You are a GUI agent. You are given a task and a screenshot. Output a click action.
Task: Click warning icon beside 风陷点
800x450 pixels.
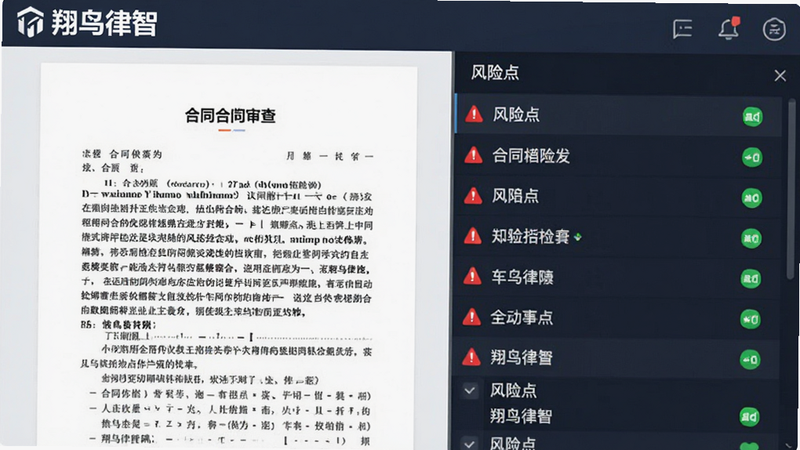(473, 195)
